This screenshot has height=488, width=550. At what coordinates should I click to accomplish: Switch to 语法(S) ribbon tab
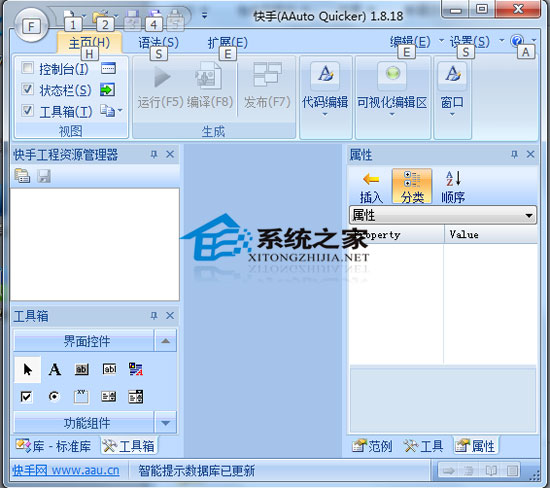158,43
